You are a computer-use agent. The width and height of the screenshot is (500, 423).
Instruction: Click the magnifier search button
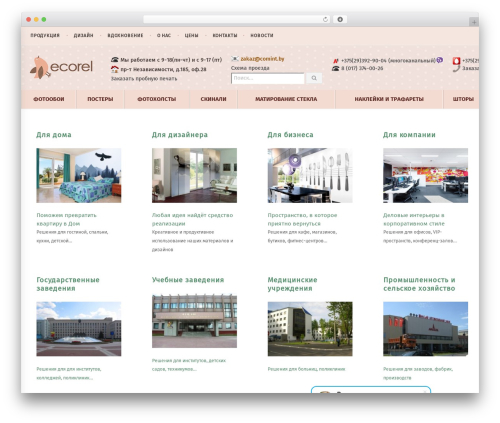tap(314, 78)
